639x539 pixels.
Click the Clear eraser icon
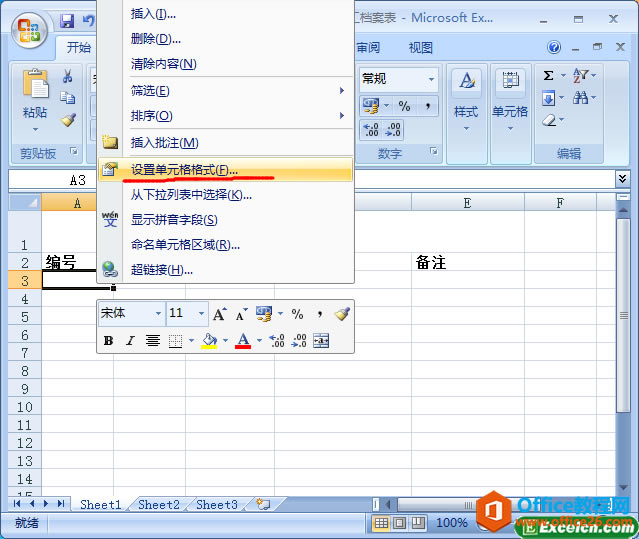549,120
